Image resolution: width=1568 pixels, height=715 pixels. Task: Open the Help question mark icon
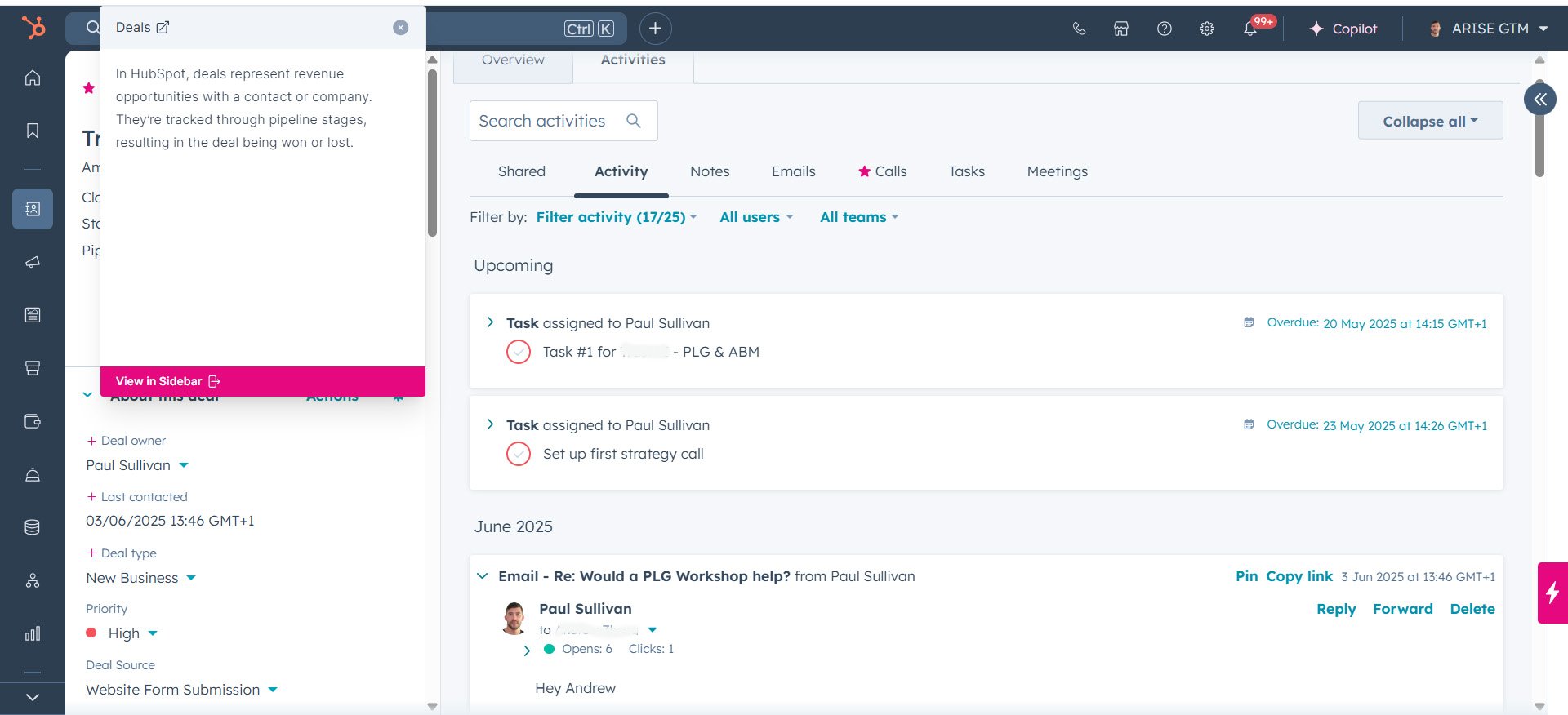pos(1165,29)
